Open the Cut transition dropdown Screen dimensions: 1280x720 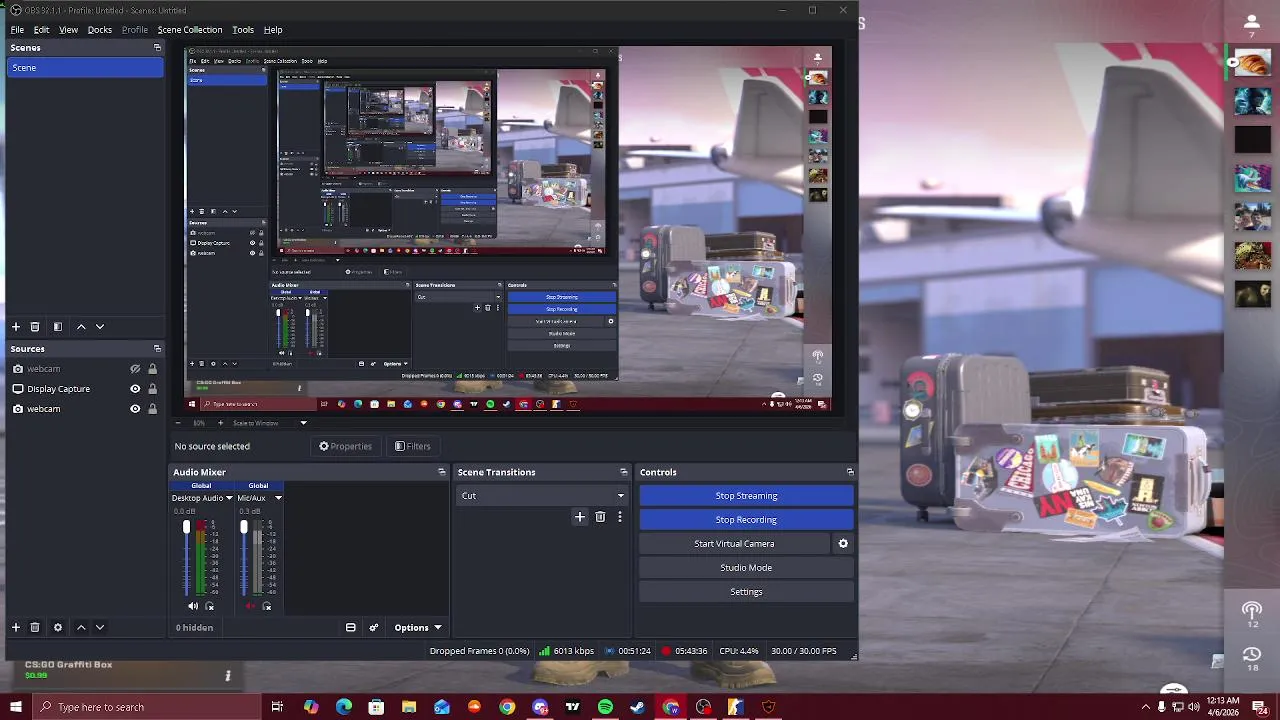click(541, 496)
